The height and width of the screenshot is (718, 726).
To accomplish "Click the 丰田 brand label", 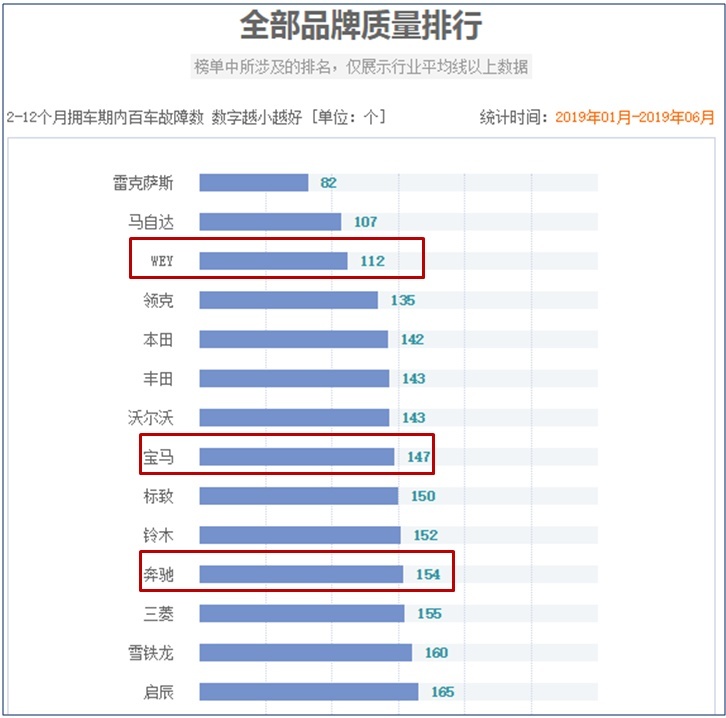I will pos(158,379).
